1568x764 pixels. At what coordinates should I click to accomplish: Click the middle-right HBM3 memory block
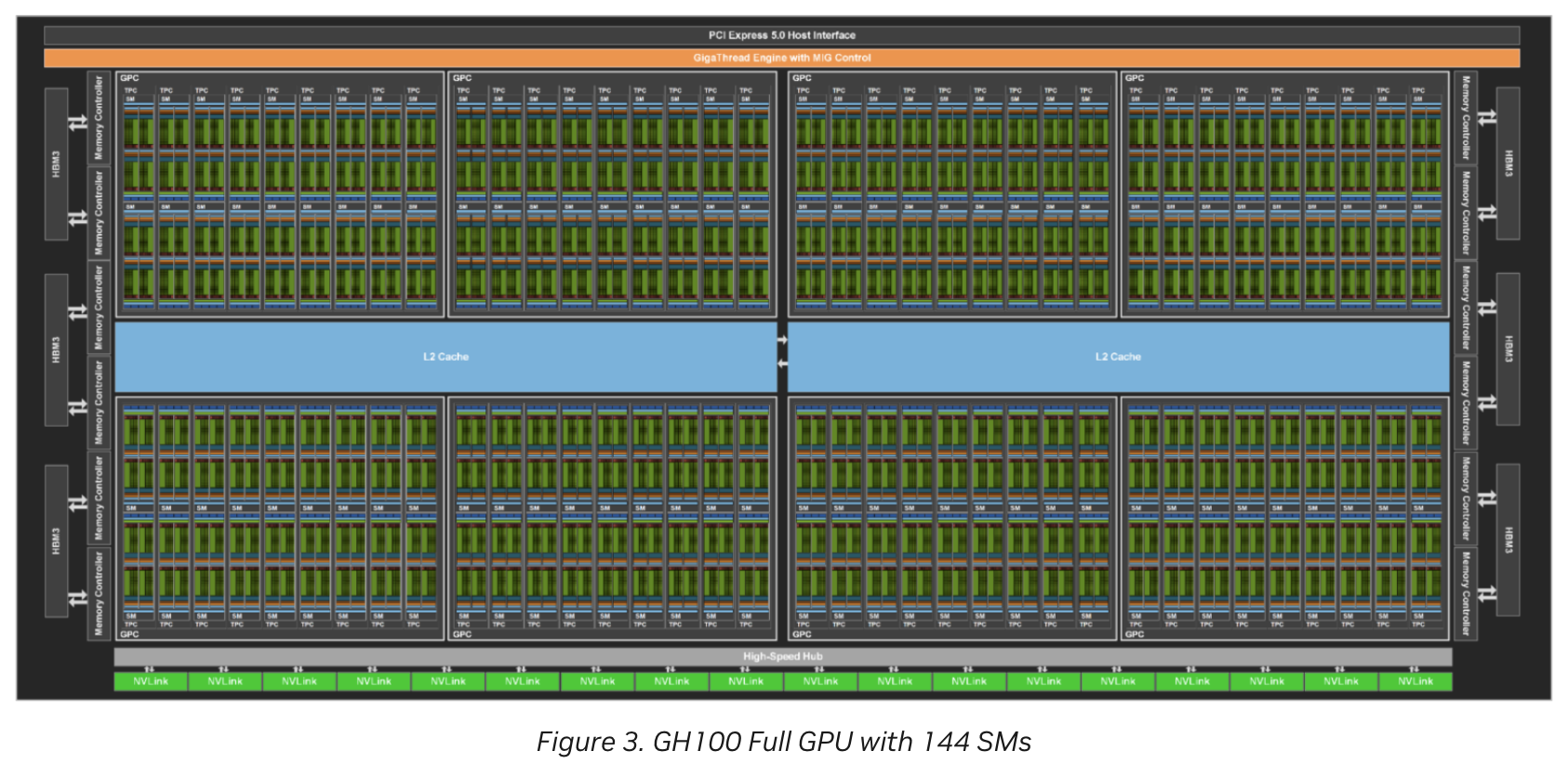(1508, 349)
